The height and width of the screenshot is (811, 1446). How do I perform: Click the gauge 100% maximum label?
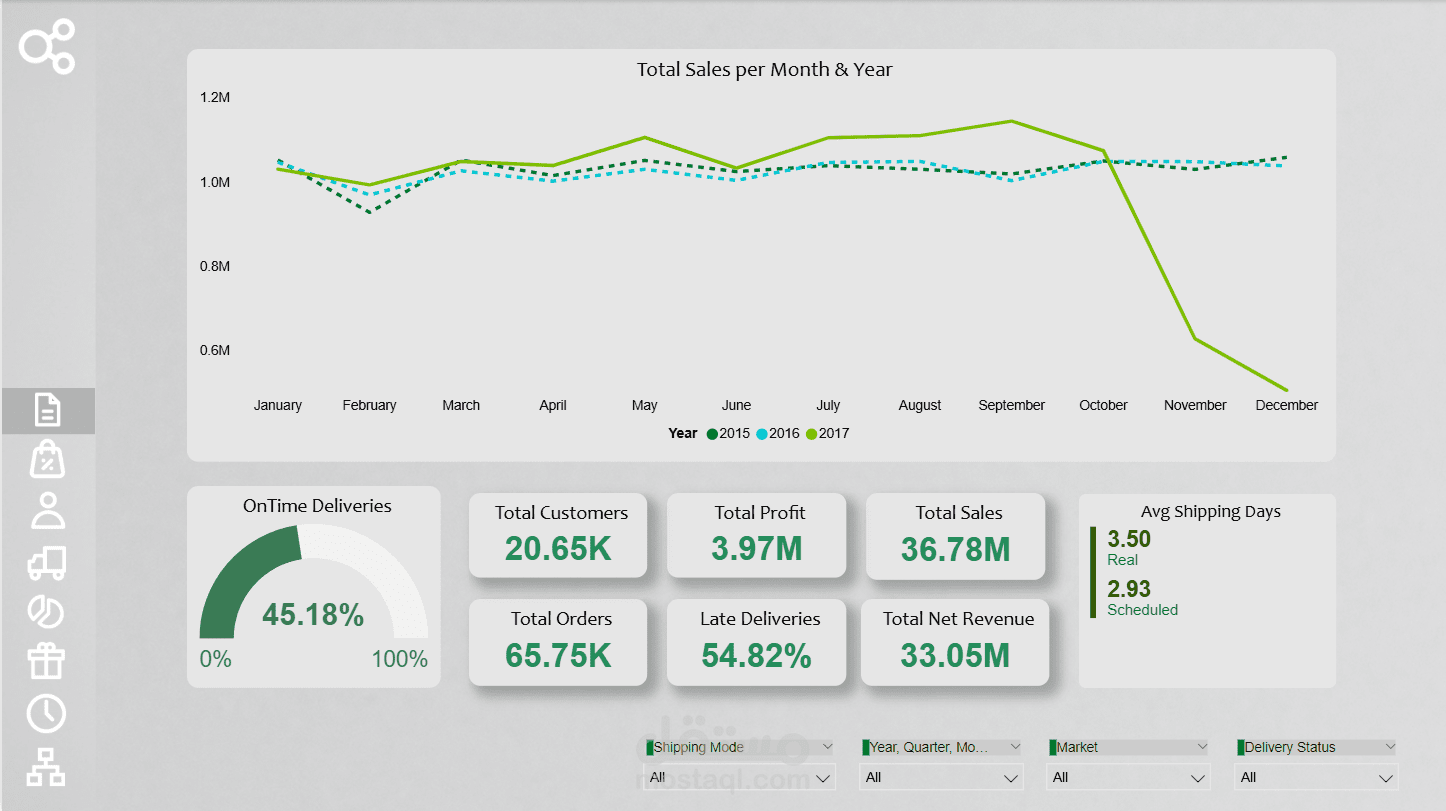[x=400, y=659]
